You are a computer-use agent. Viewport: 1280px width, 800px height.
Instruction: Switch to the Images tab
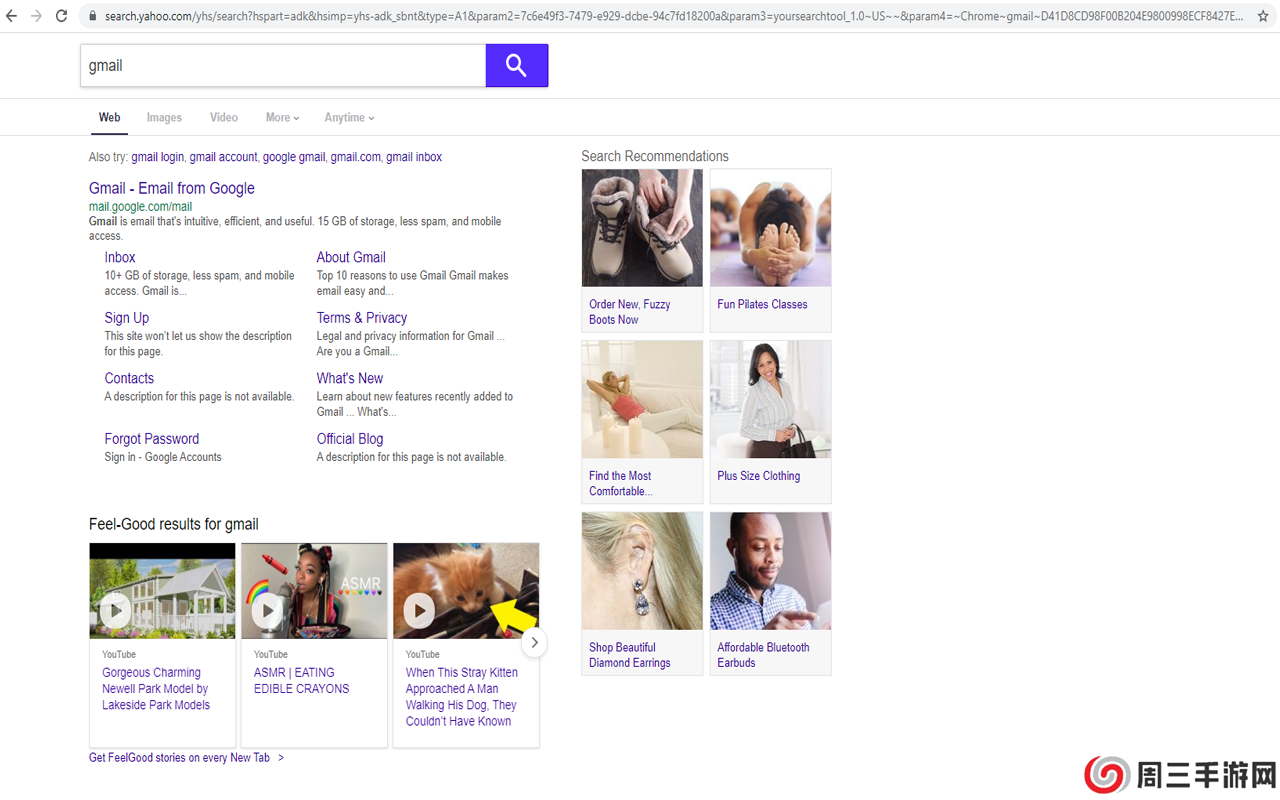(x=164, y=117)
